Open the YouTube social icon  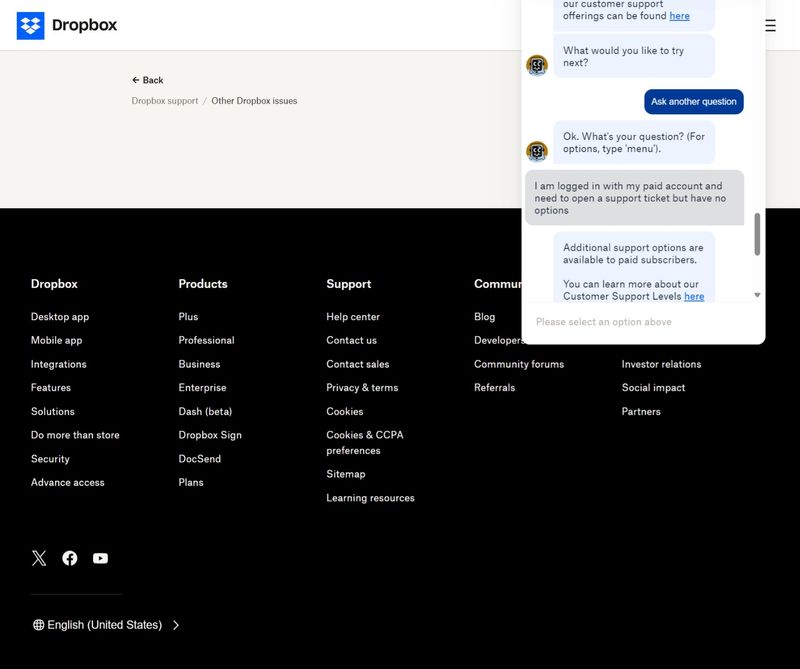[100, 558]
